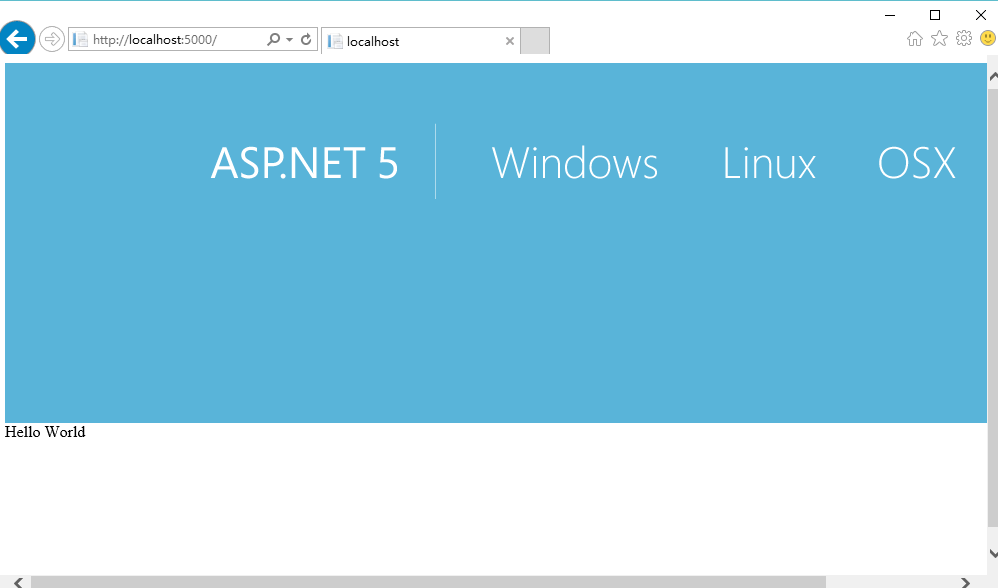Click the Hello World text
998x588 pixels.
(x=45, y=432)
